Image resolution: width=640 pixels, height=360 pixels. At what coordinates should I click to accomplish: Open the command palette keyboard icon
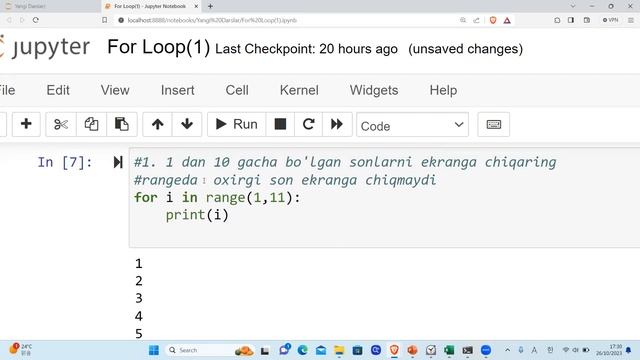tap(493, 124)
